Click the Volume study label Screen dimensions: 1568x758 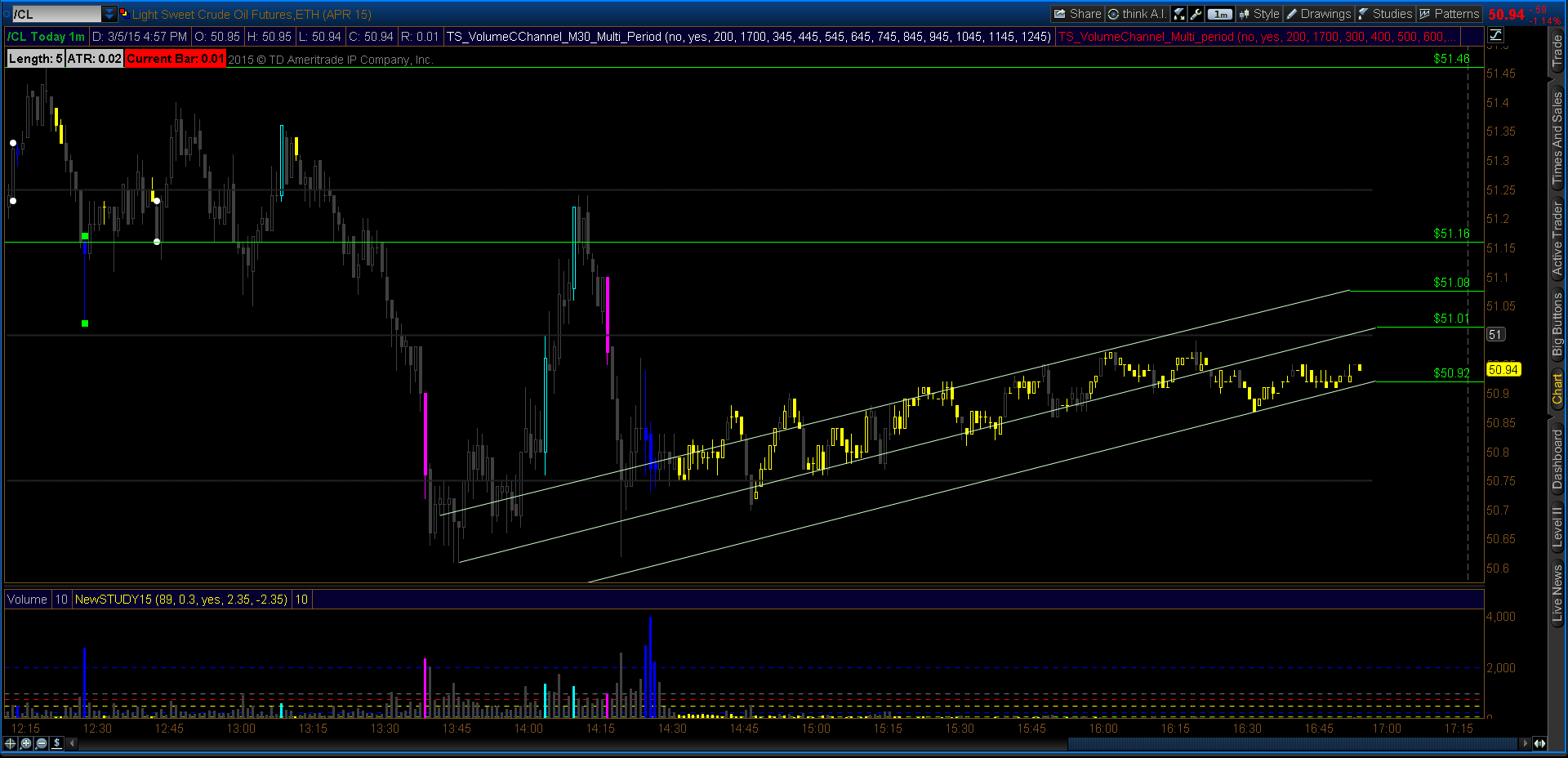[28, 600]
